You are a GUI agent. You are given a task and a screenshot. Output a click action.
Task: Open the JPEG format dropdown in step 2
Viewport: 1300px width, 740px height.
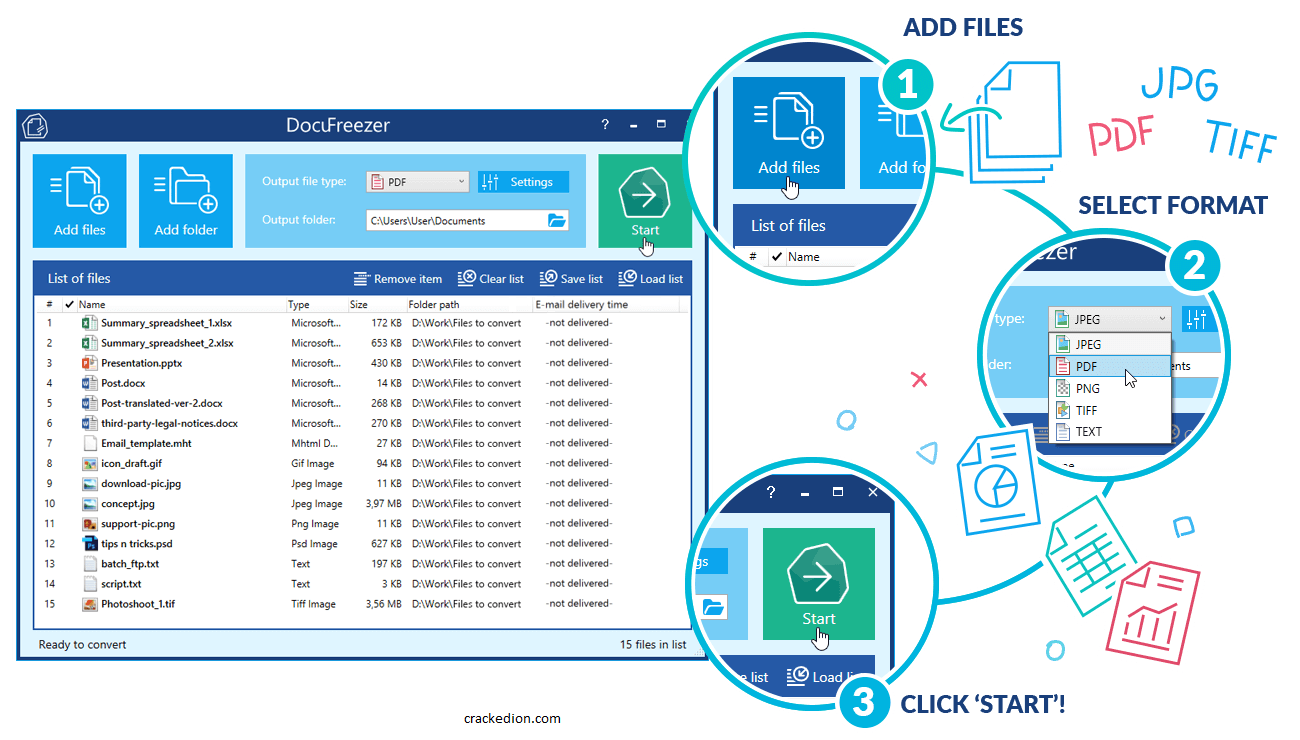point(1110,319)
